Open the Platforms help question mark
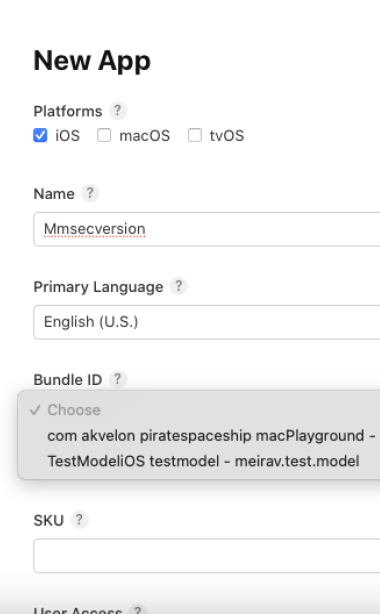The image size is (380, 614). point(118,110)
